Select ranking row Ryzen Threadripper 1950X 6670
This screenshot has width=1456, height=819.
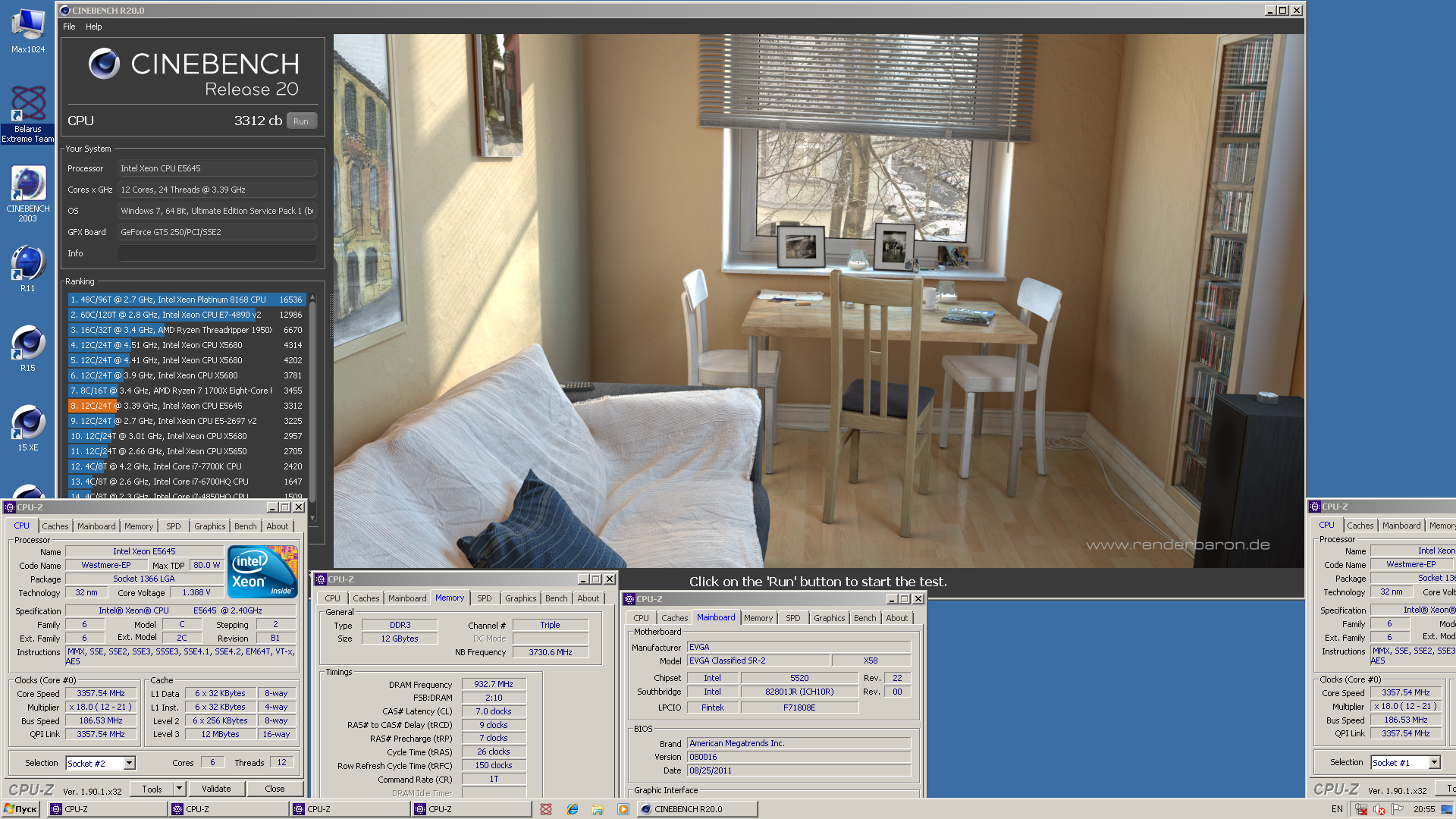(x=187, y=330)
